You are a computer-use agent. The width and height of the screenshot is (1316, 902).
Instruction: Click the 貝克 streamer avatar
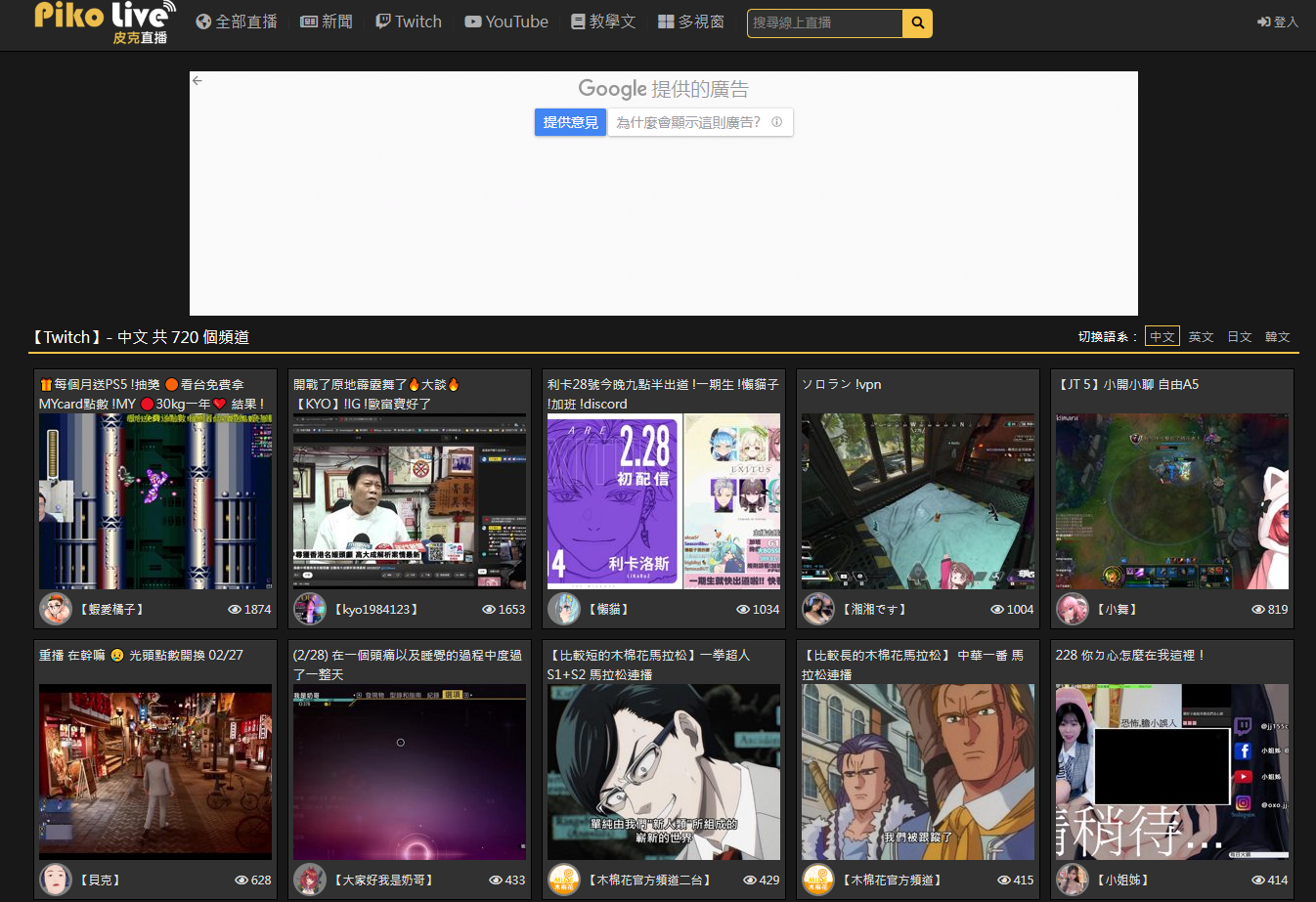tap(56, 880)
